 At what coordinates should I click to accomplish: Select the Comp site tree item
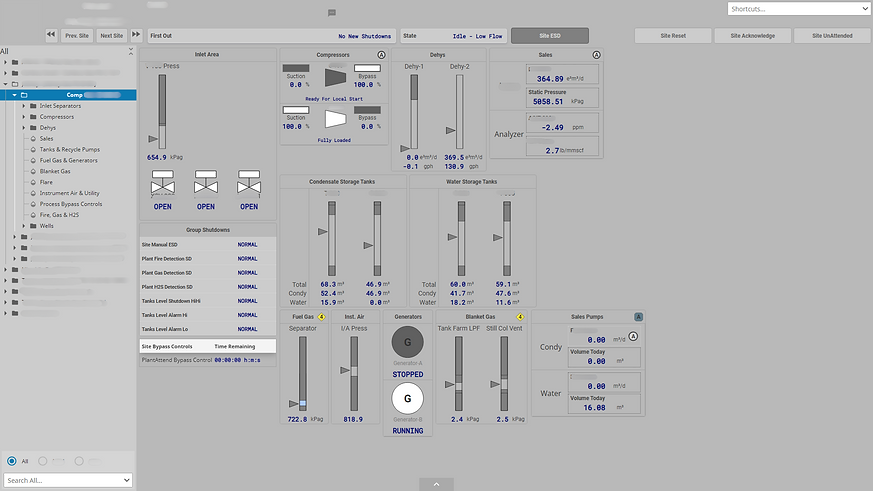point(68,95)
